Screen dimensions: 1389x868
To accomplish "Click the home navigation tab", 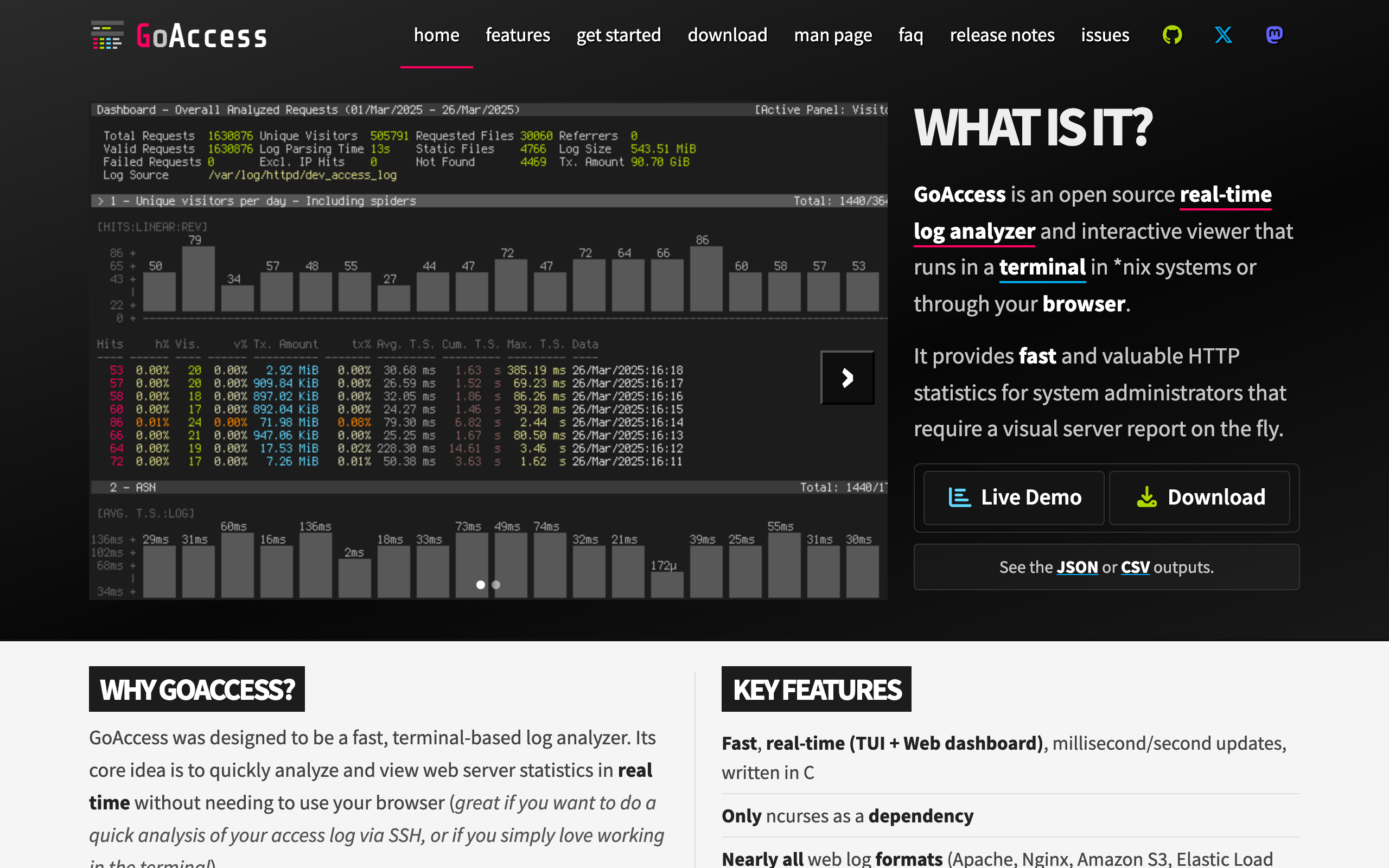I will 436,35.
